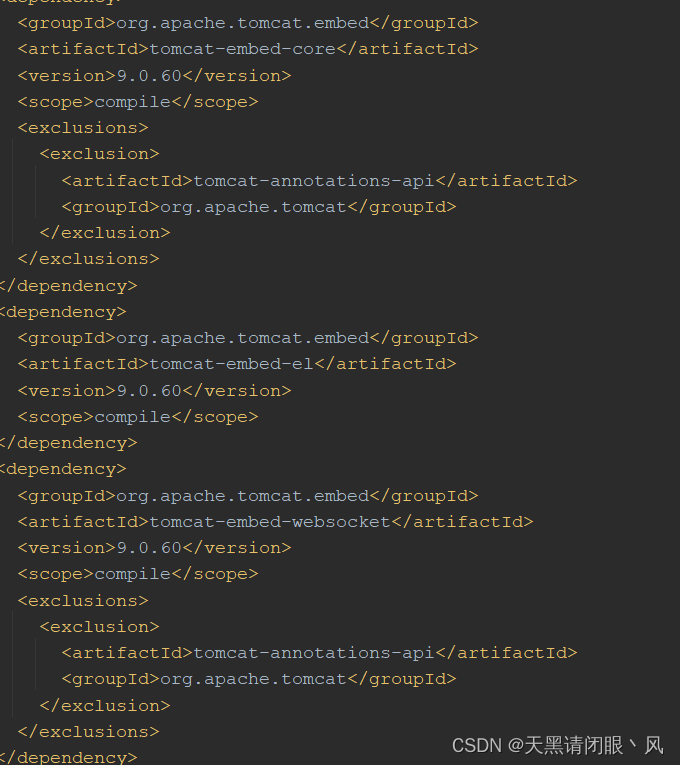Click the version line under tomcat-embed-core

pos(154,75)
